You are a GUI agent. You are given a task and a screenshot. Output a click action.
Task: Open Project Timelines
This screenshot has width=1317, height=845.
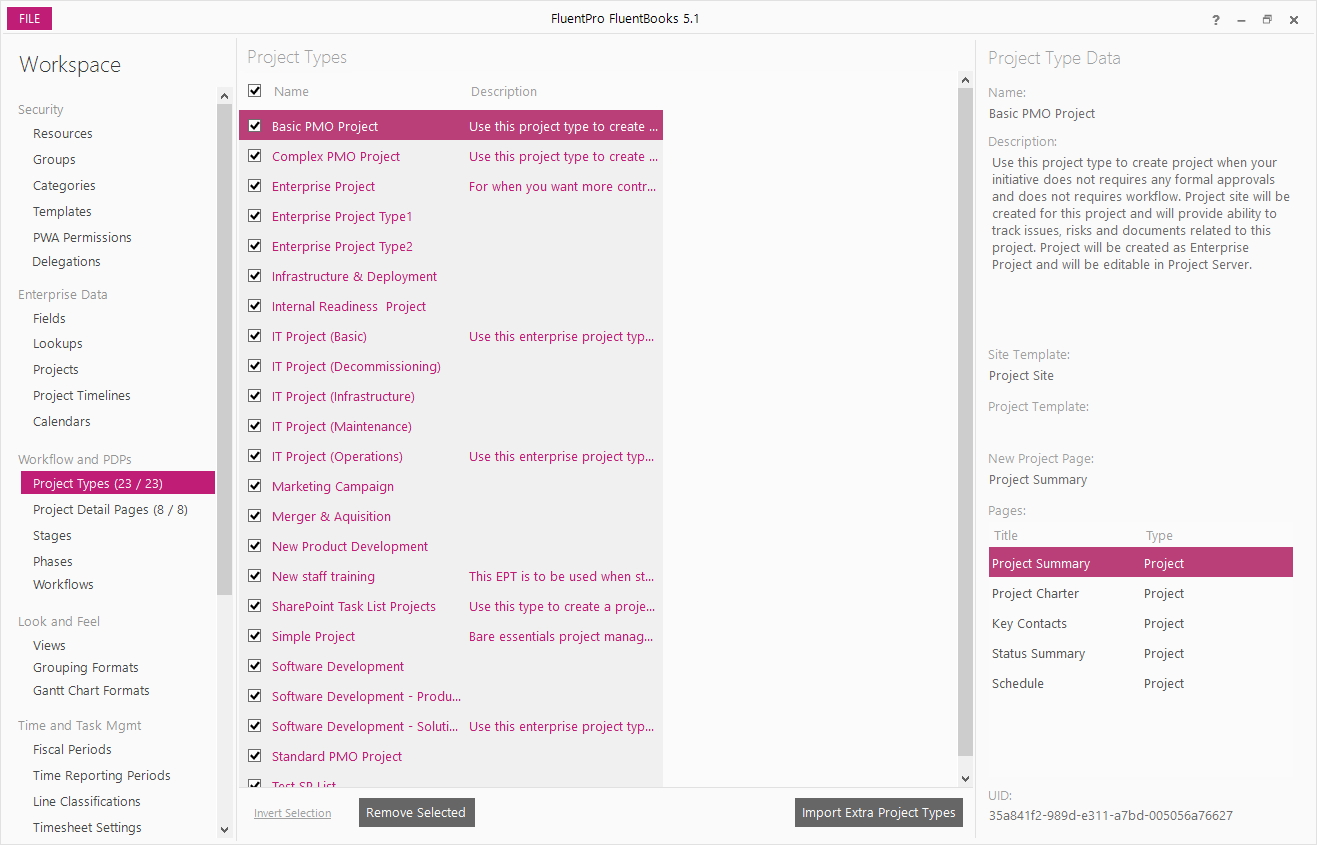point(82,396)
